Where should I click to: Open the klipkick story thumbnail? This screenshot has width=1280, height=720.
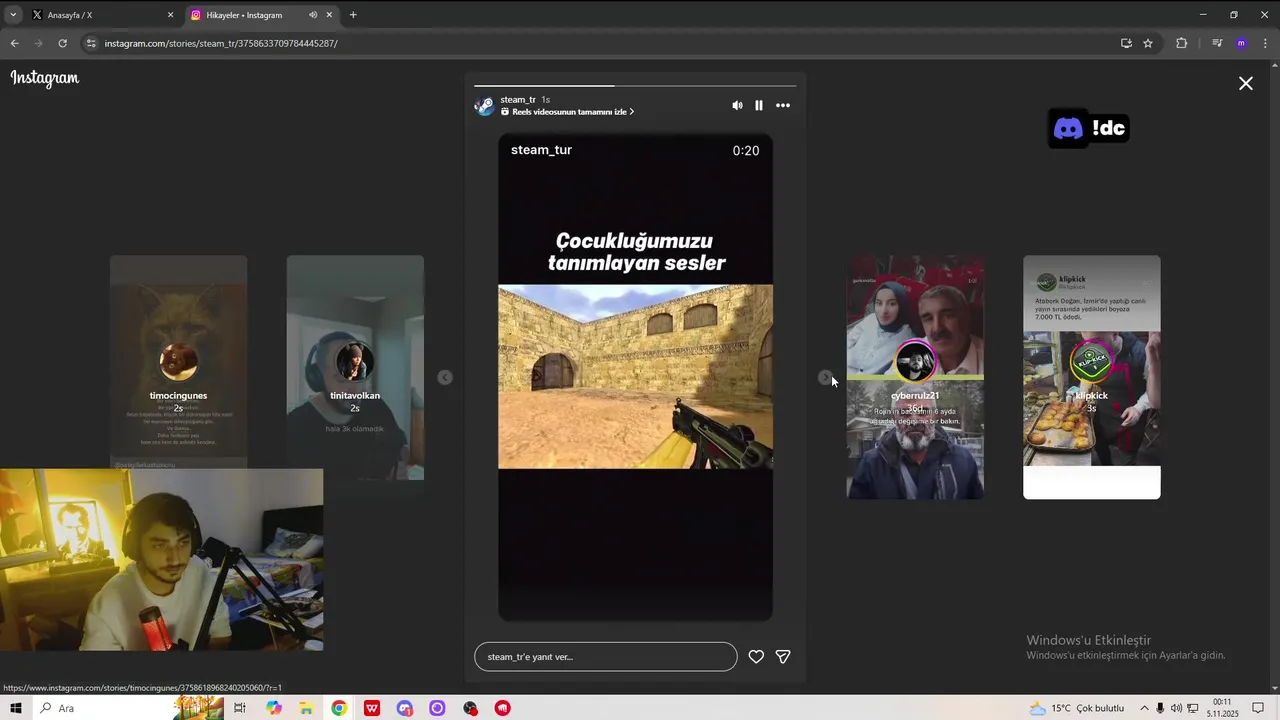tap(1092, 377)
